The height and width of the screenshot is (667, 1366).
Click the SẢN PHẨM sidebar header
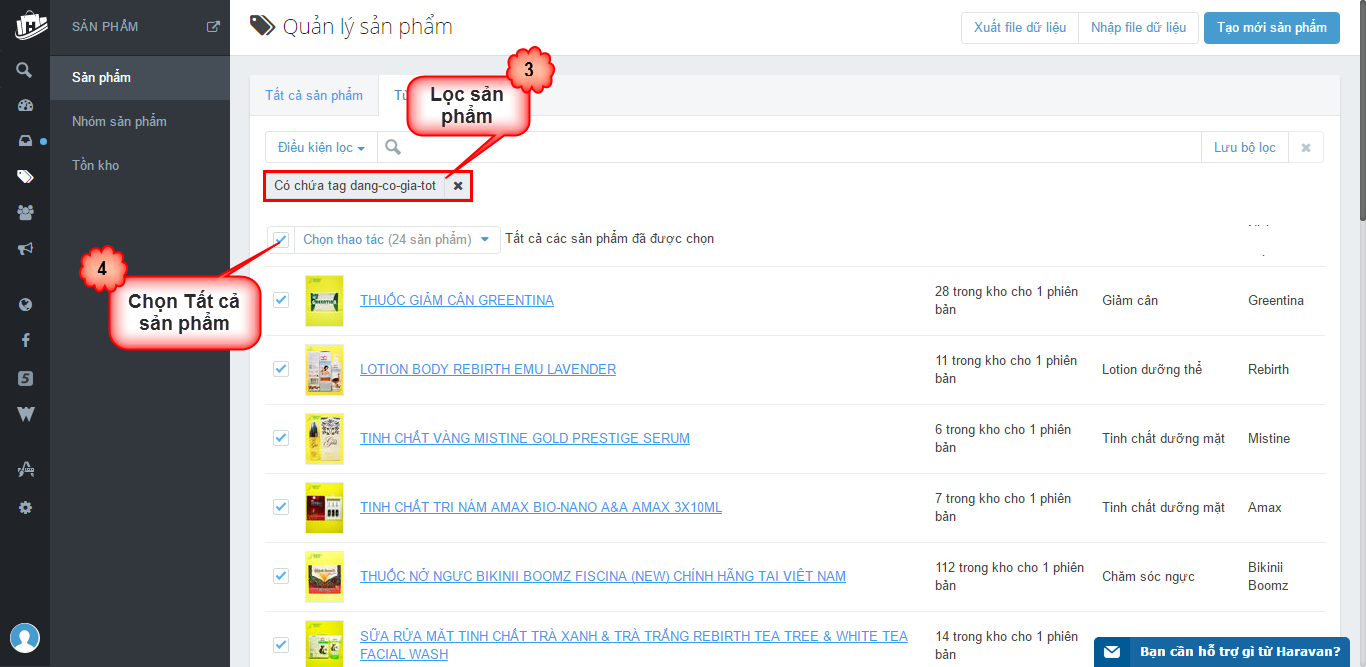point(105,27)
